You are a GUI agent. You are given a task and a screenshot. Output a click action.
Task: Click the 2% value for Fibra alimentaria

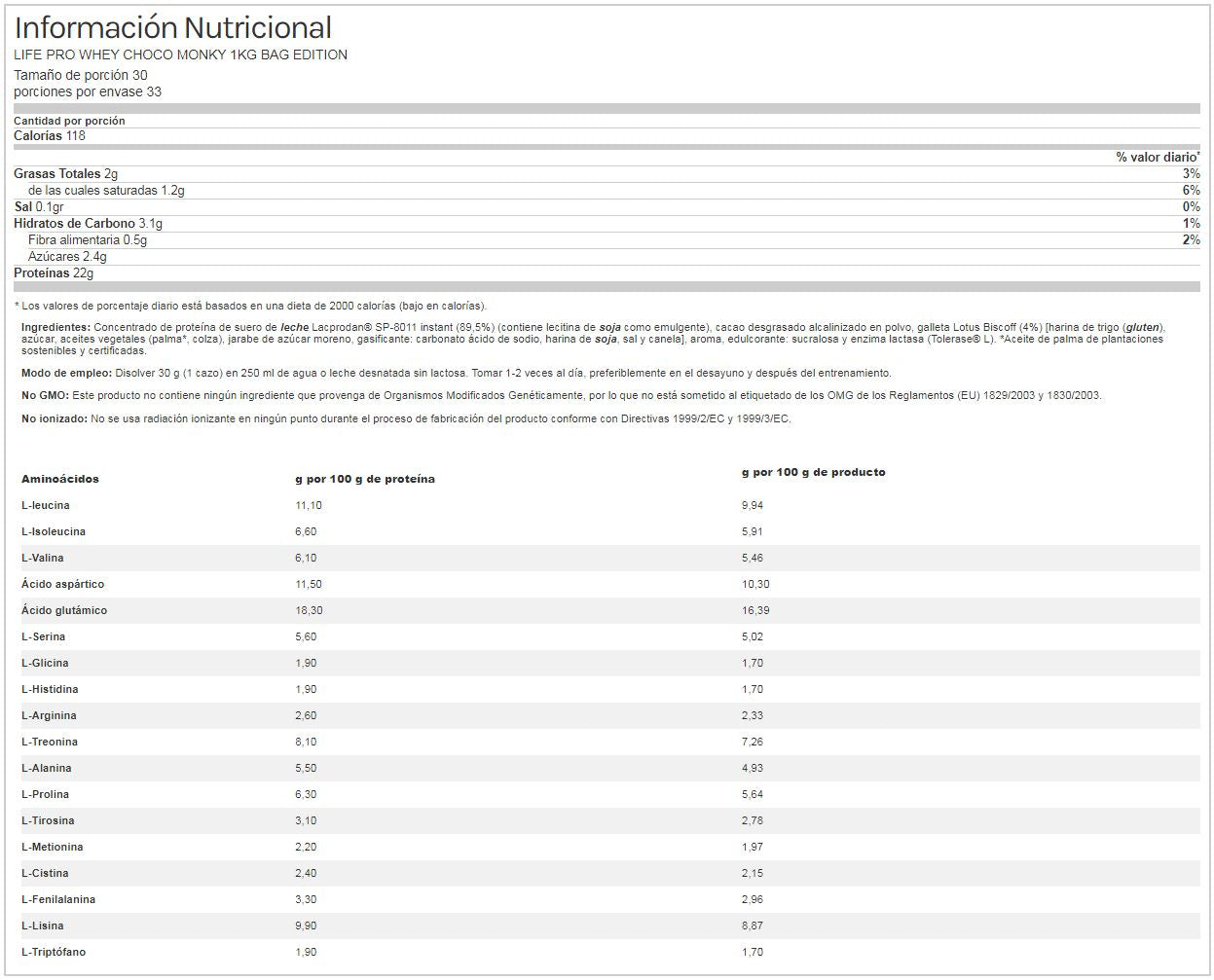click(1192, 239)
